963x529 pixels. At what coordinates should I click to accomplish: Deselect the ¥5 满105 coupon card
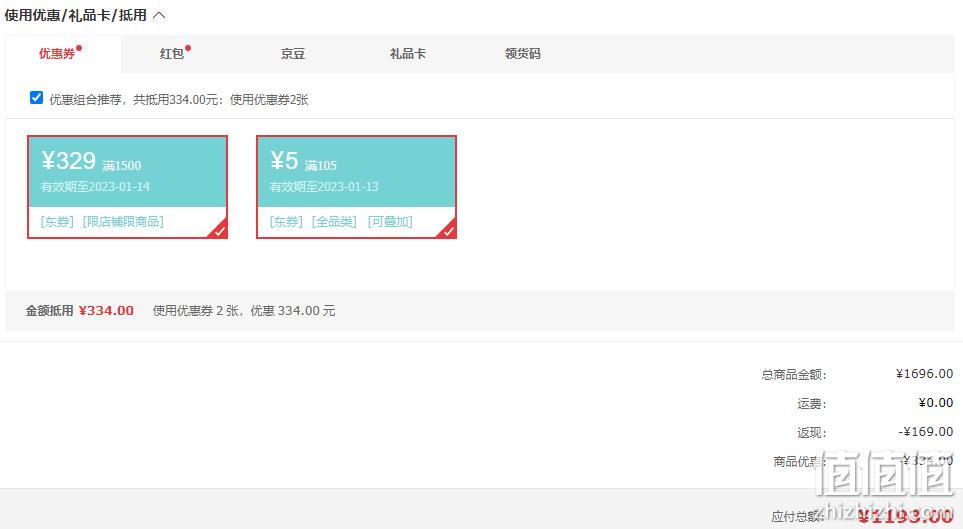356,187
